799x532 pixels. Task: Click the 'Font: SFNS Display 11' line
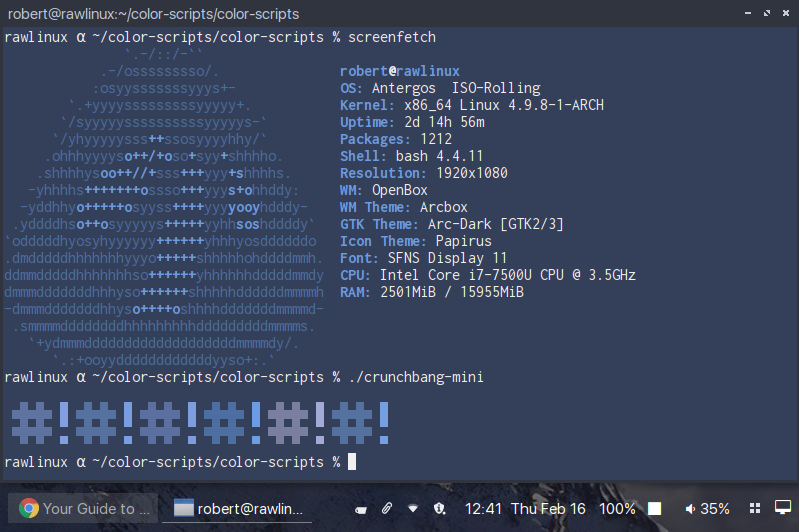pyautogui.click(x=423, y=258)
